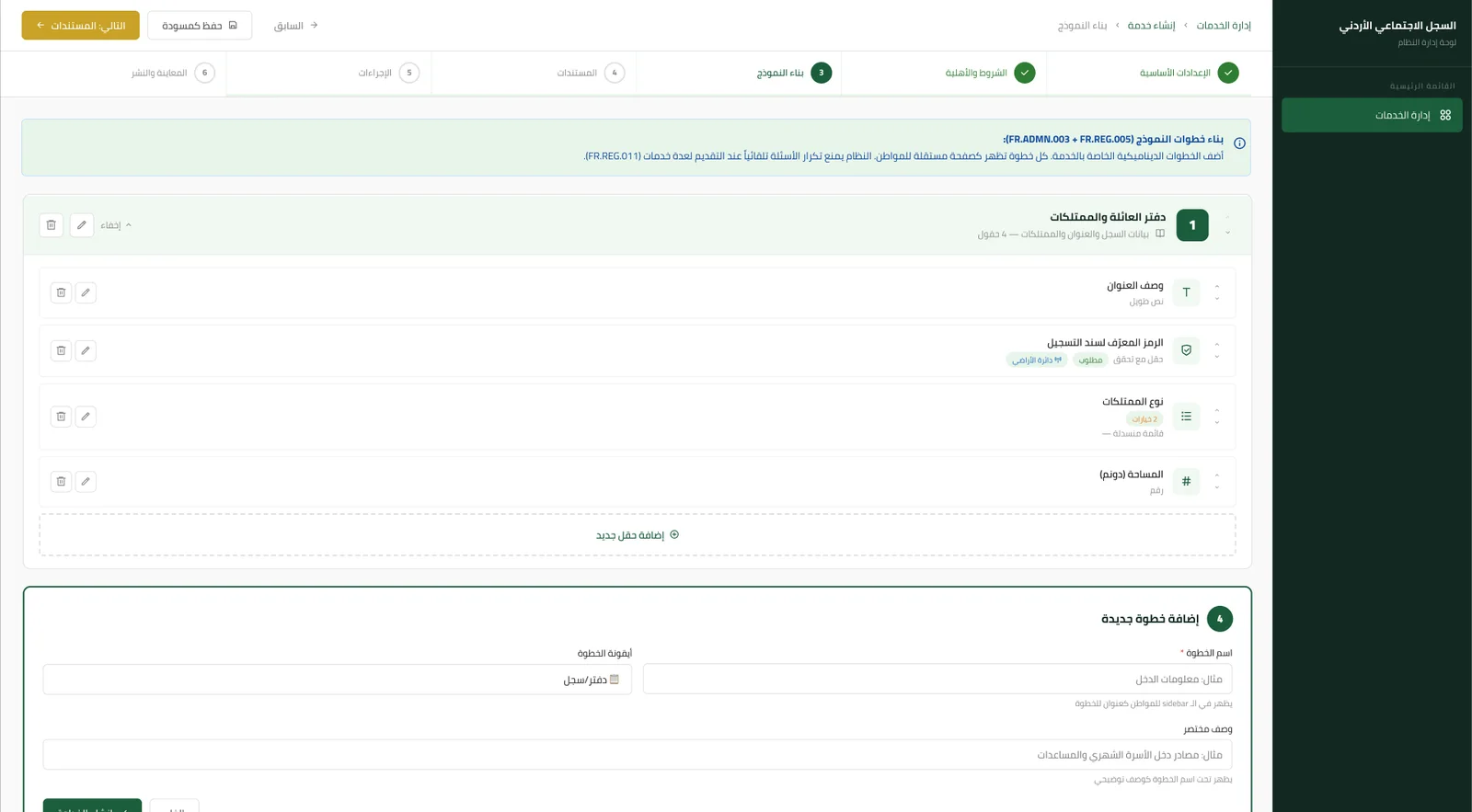Screen dimensions: 1472x812
Task: Click the 2 خيارات options badge
Action: tap(1144, 418)
